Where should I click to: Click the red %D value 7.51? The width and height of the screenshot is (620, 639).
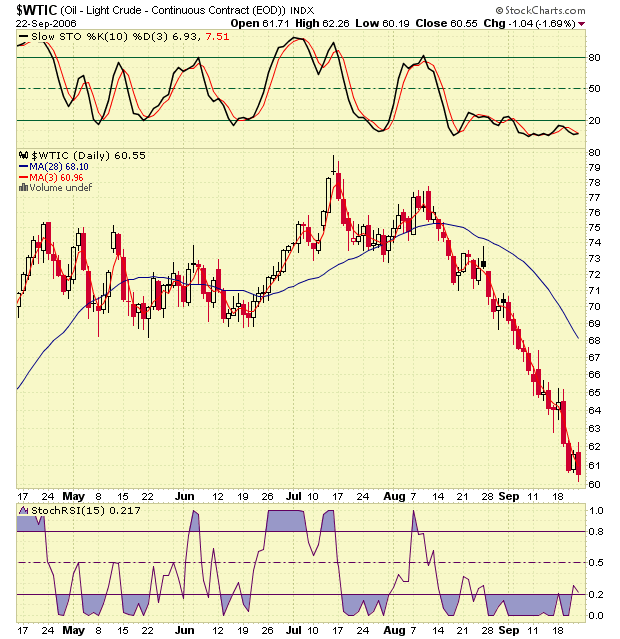click(217, 37)
